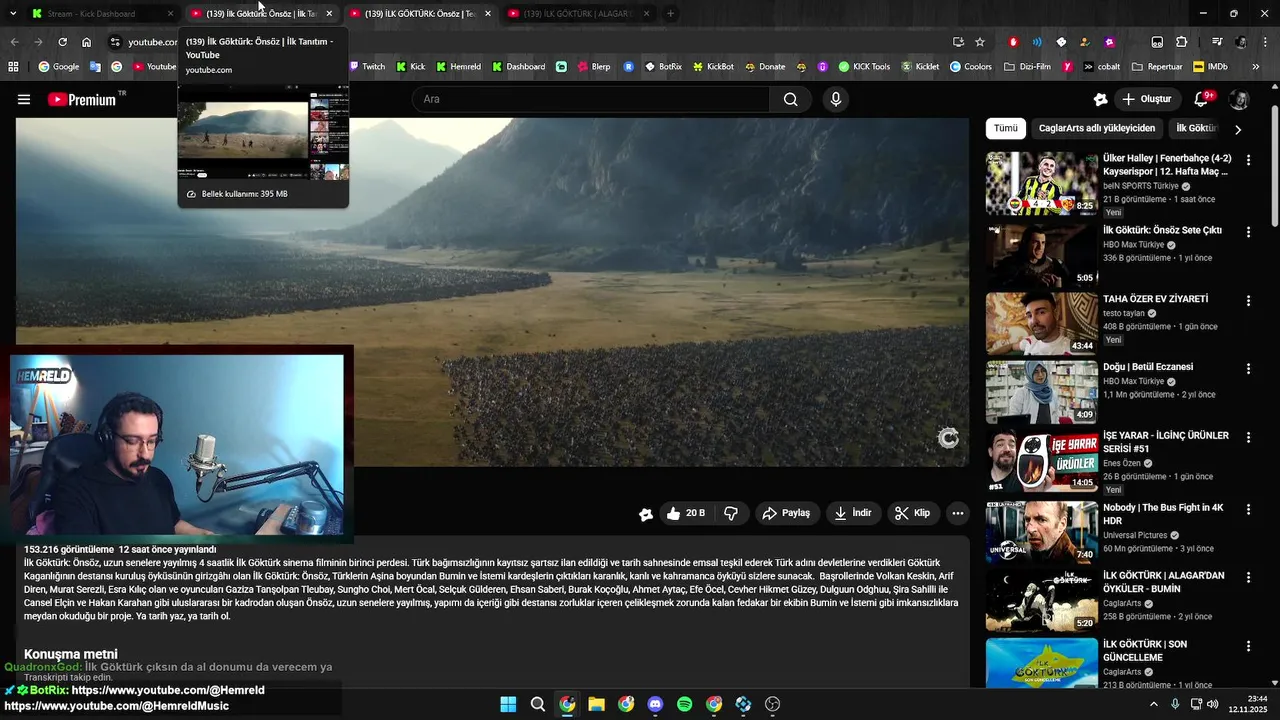Viewport: 1280px width, 720px height.
Task: Open Windows Start menu
Action: click(508, 704)
